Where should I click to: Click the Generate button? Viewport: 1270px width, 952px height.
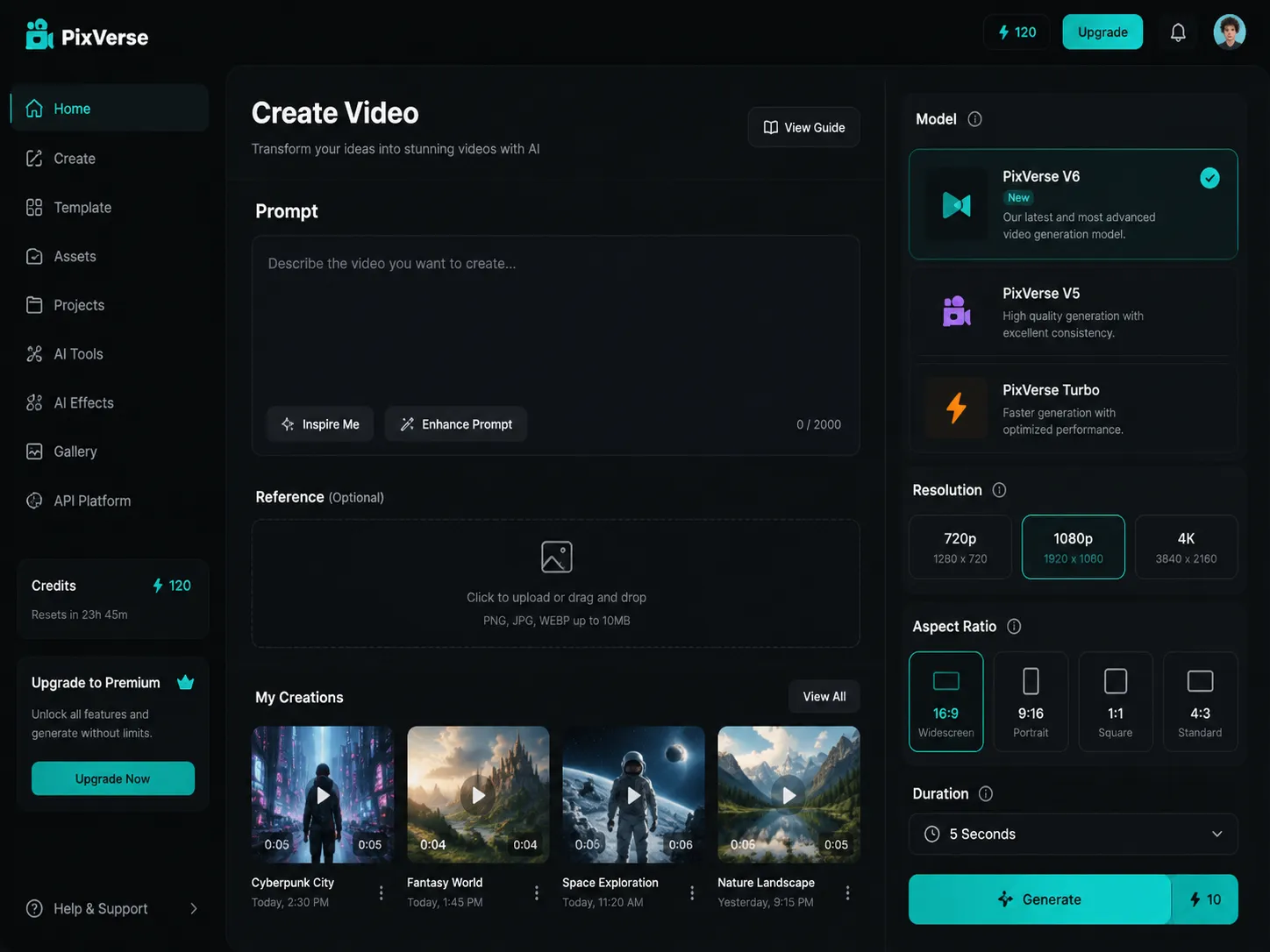click(x=1040, y=899)
